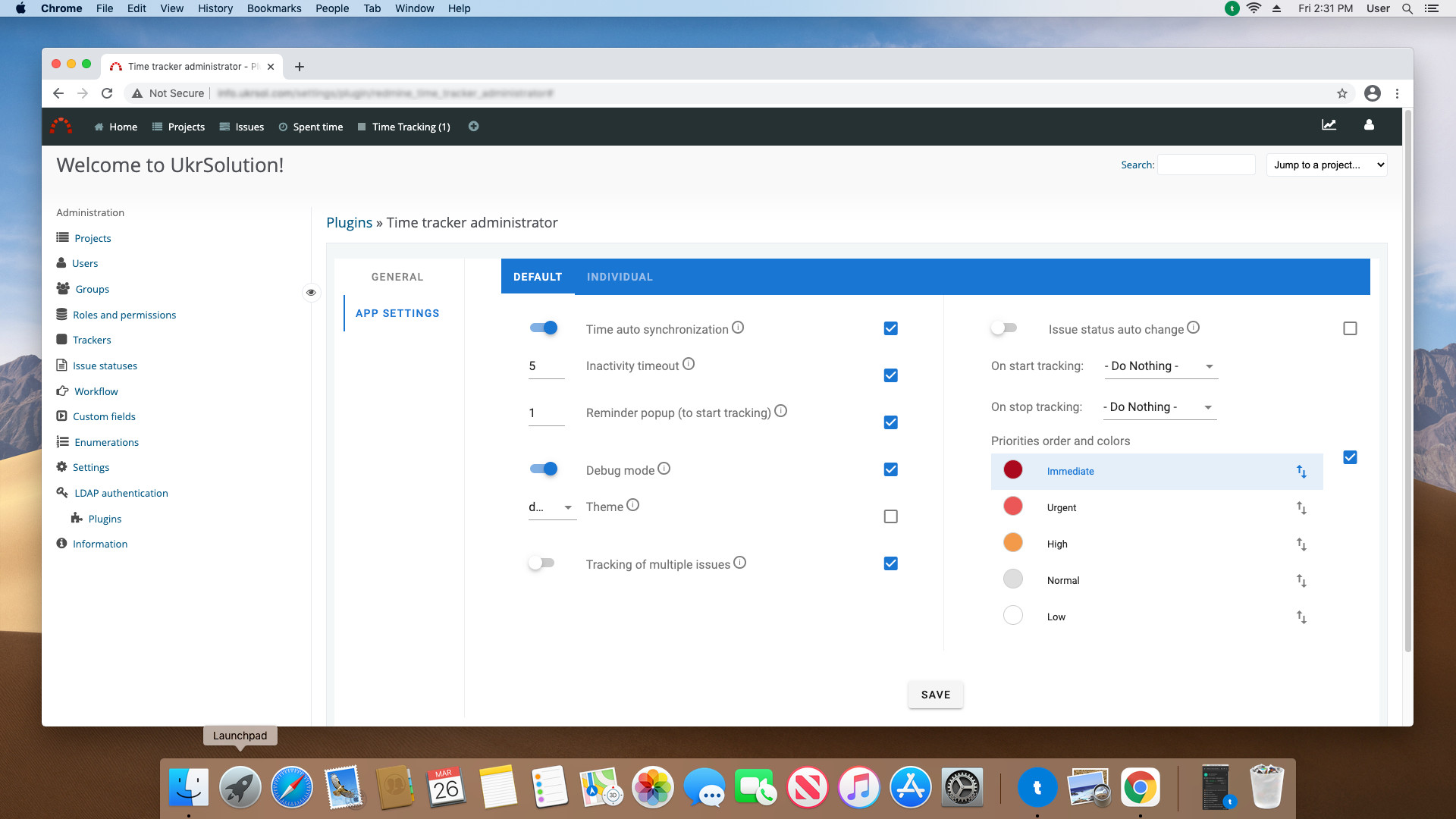Open the On stop tracking dropdown

pos(1159,407)
